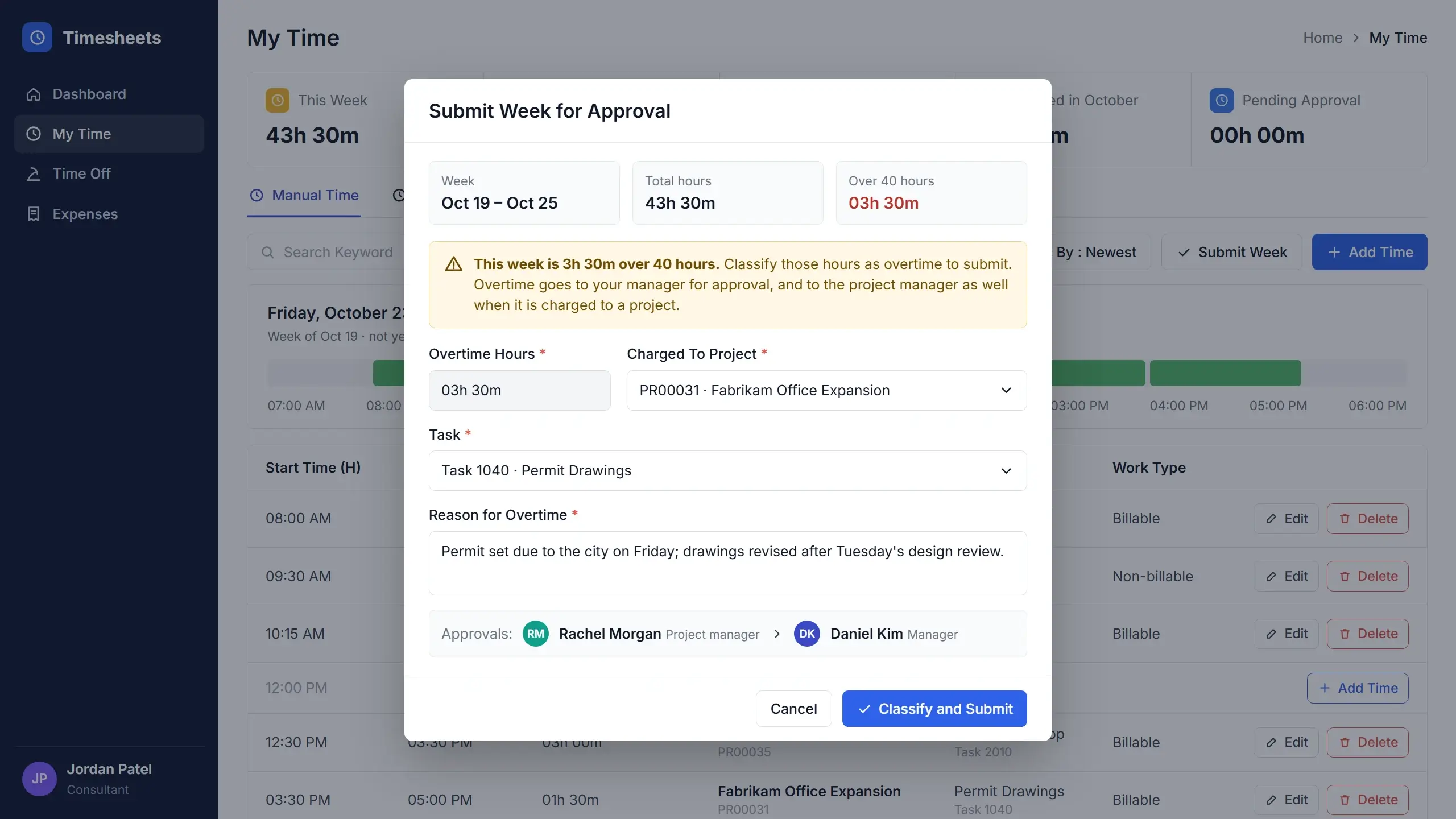The width and height of the screenshot is (1456, 819).
Task: Select My Time in the sidebar
Action: tap(109, 134)
